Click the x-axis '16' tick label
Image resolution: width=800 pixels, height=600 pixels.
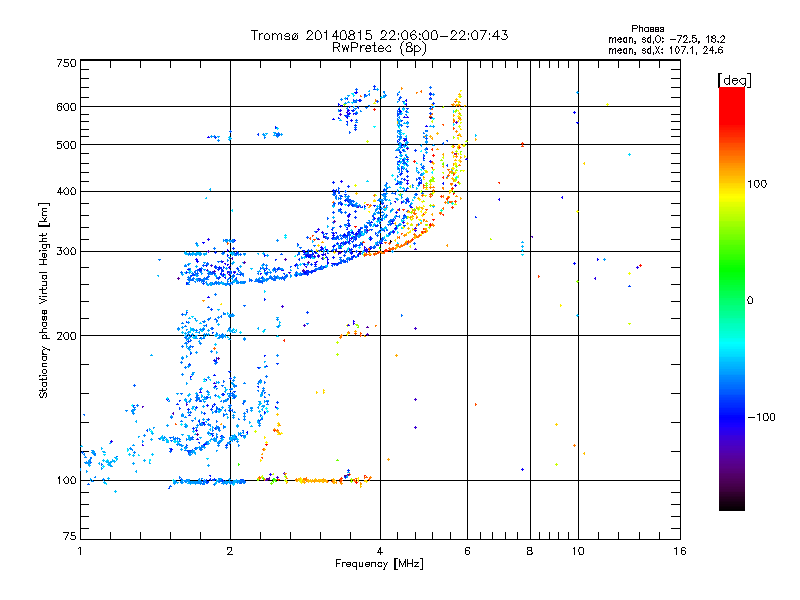point(680,551)
